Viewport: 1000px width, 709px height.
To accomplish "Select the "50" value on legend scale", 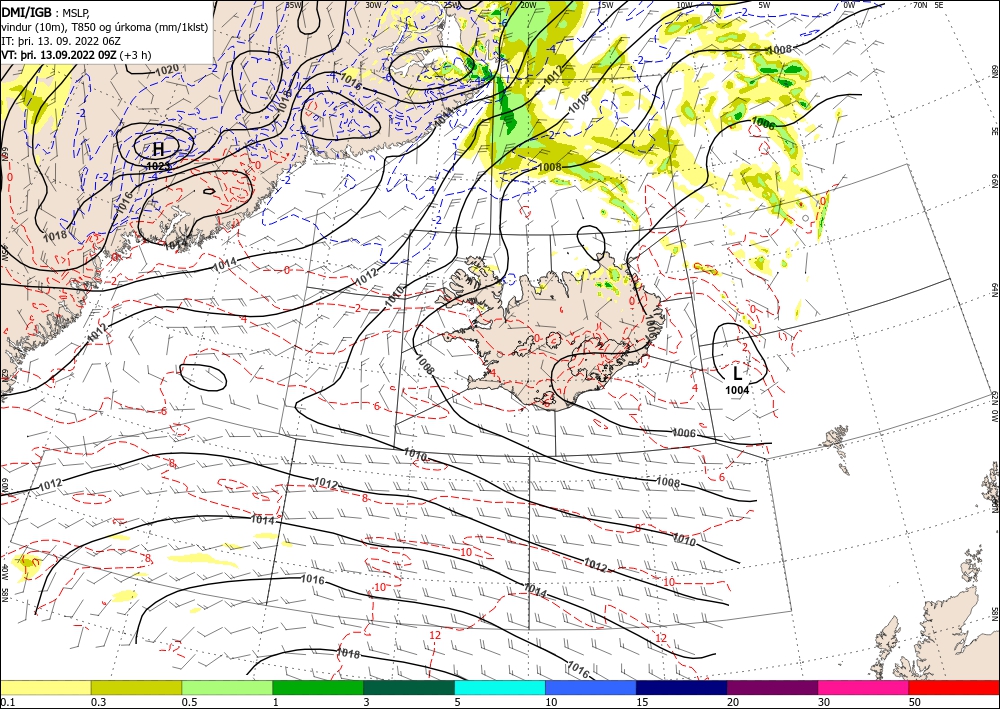I will click(x=914, y=702).
